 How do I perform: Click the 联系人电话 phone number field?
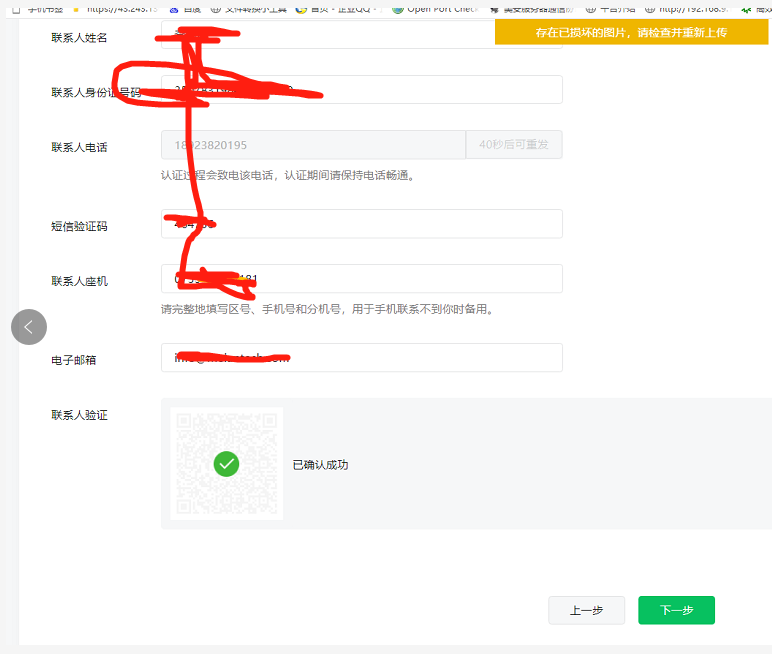pyautogui.click(x=313, y=145)
